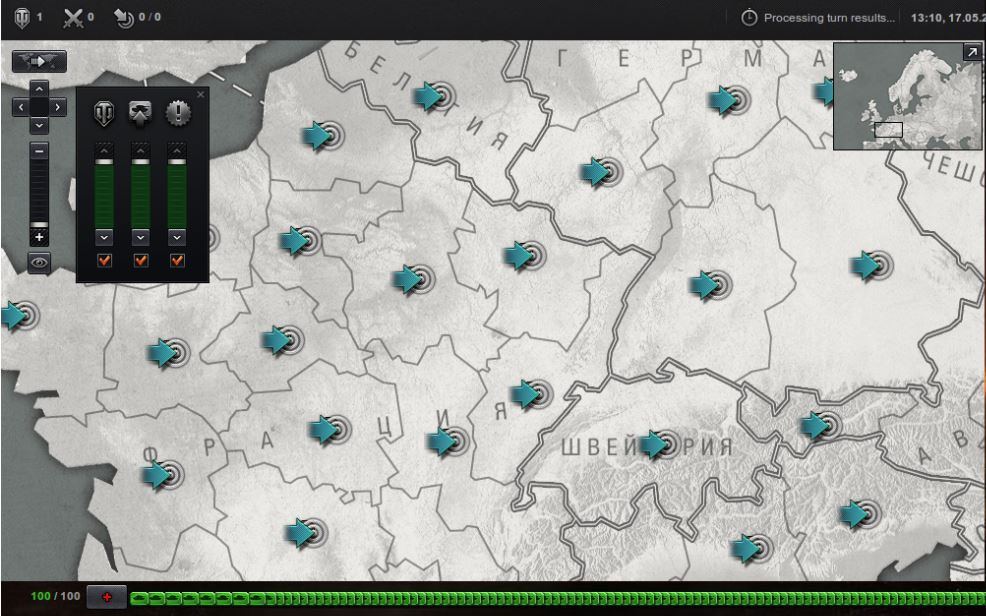
Task: Pan the map up with the arrow pad
Action: coord(39,89)
